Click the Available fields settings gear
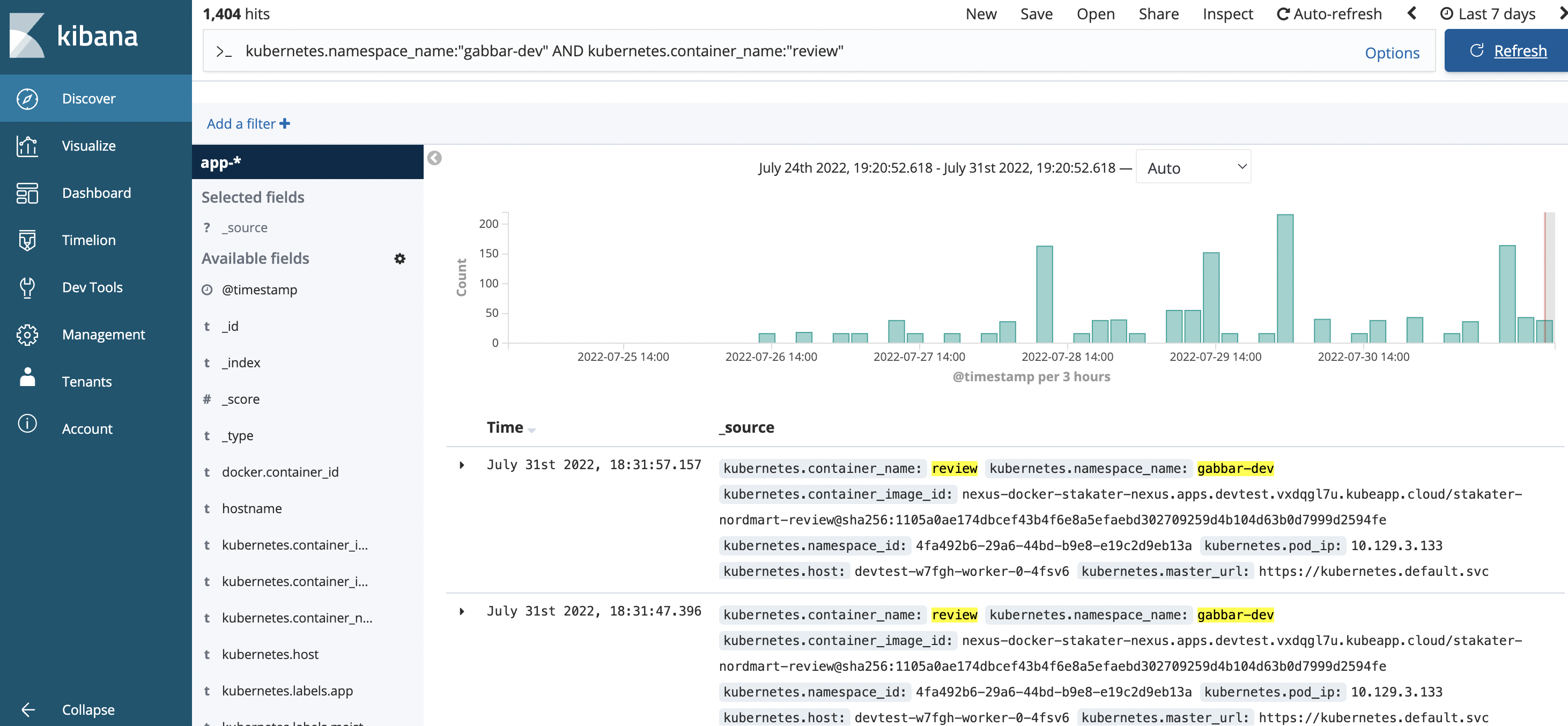 (x=400, y=258)
